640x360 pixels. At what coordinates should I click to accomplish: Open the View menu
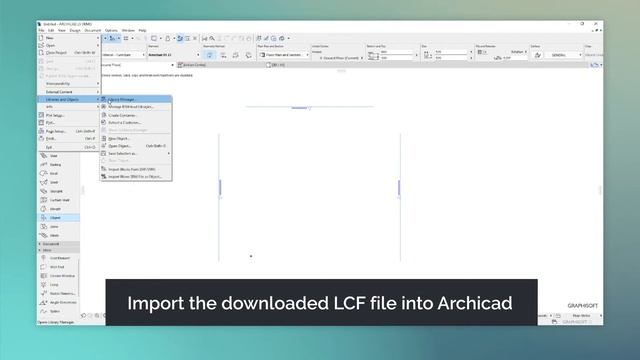pyautogui.click(x=62, y=31)
